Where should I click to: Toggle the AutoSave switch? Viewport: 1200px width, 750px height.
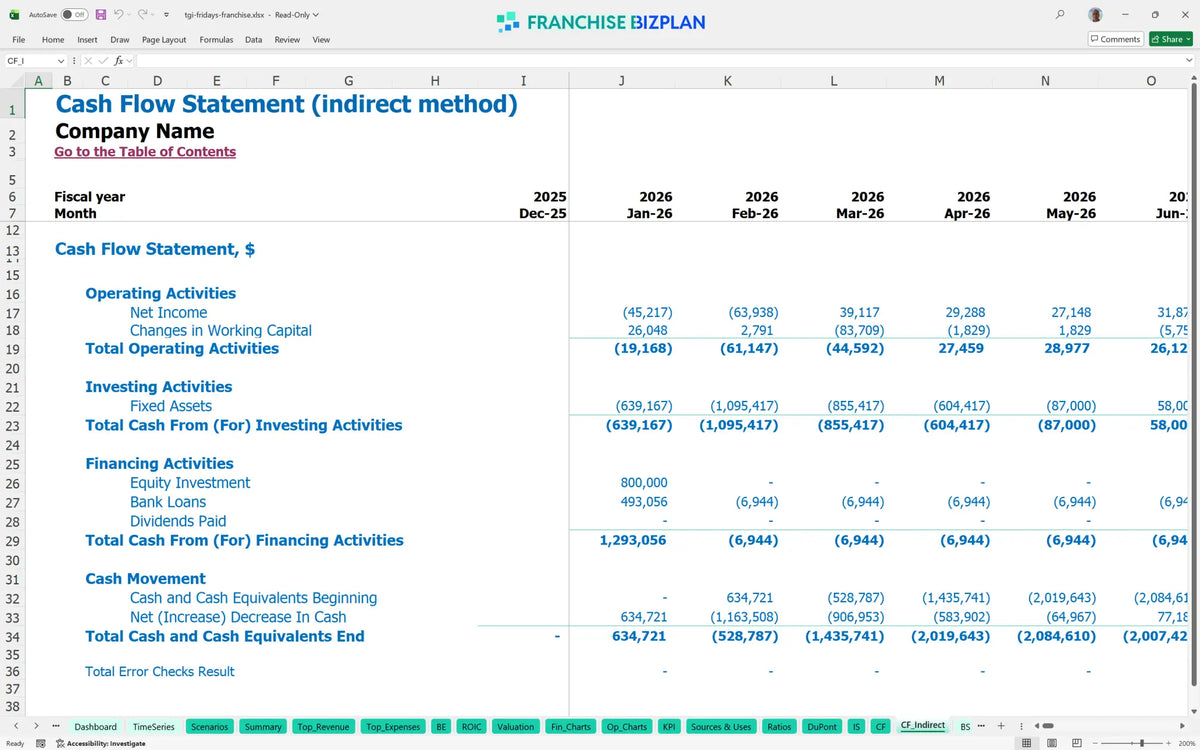74,15
